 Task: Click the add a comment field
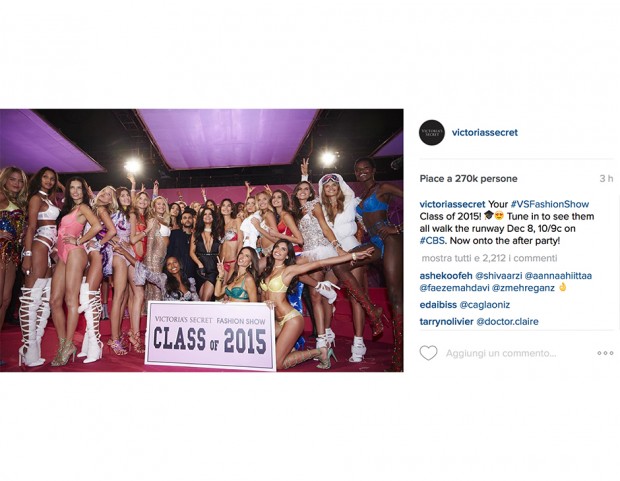coord(501,353)
